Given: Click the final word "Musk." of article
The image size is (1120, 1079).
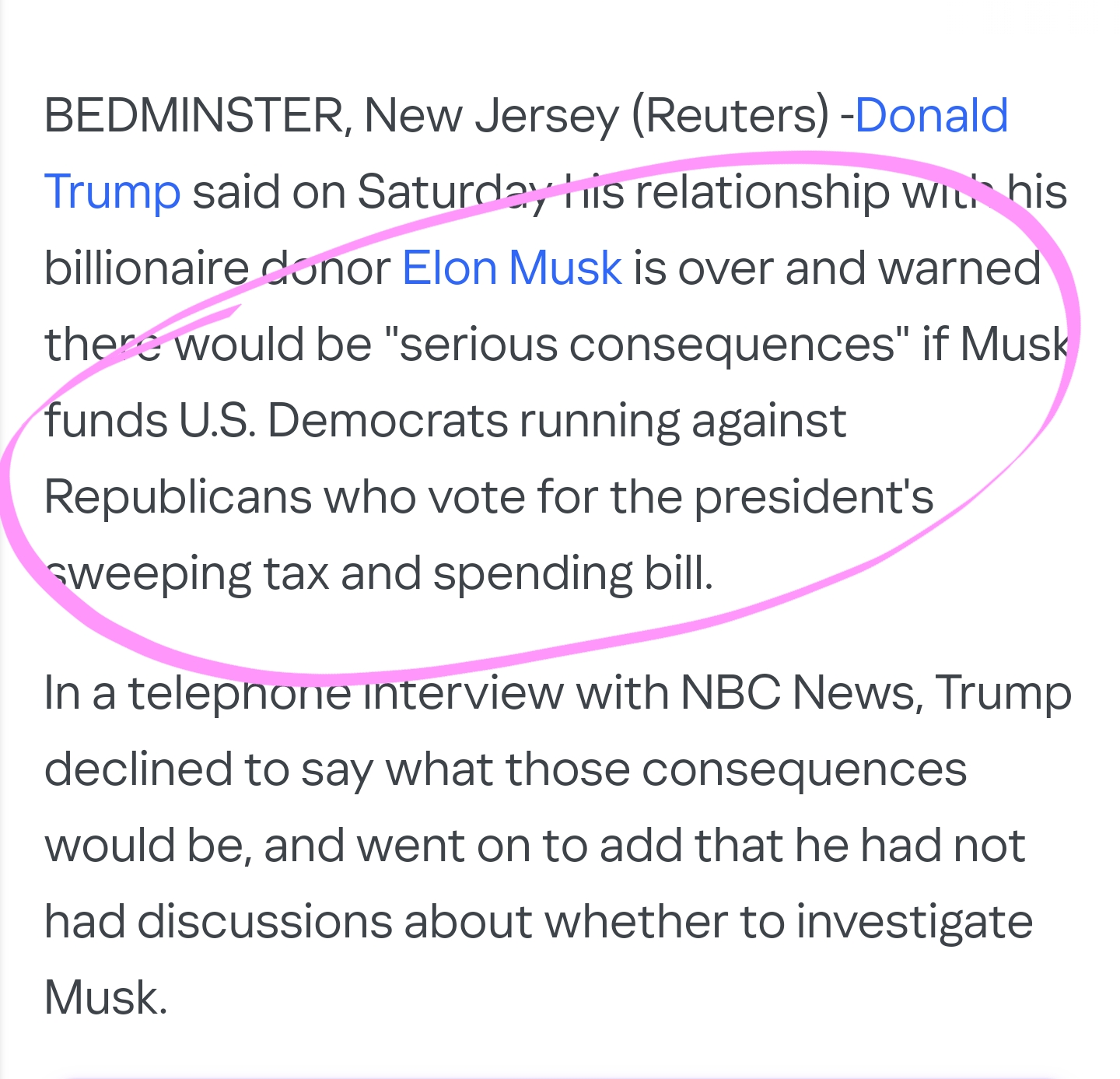Looking at the screenshot, I should point(106,998).
